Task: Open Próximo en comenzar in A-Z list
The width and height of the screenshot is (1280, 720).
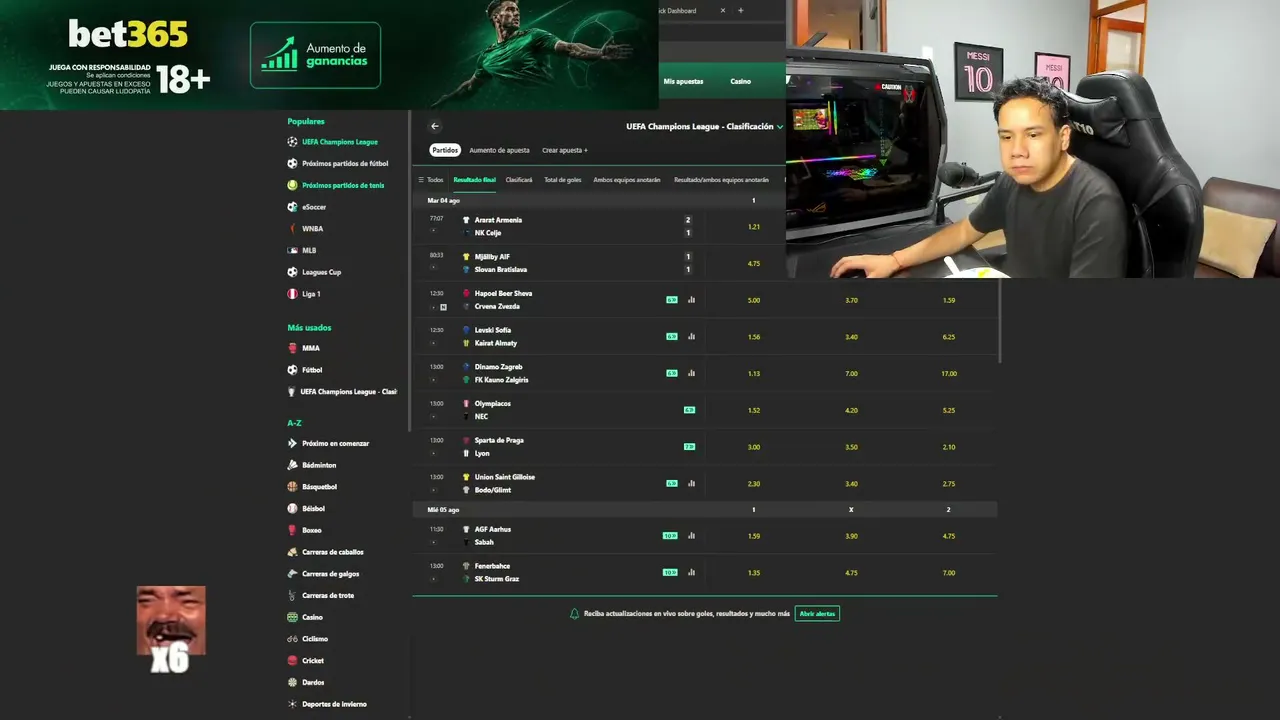Action: [336, 443]
